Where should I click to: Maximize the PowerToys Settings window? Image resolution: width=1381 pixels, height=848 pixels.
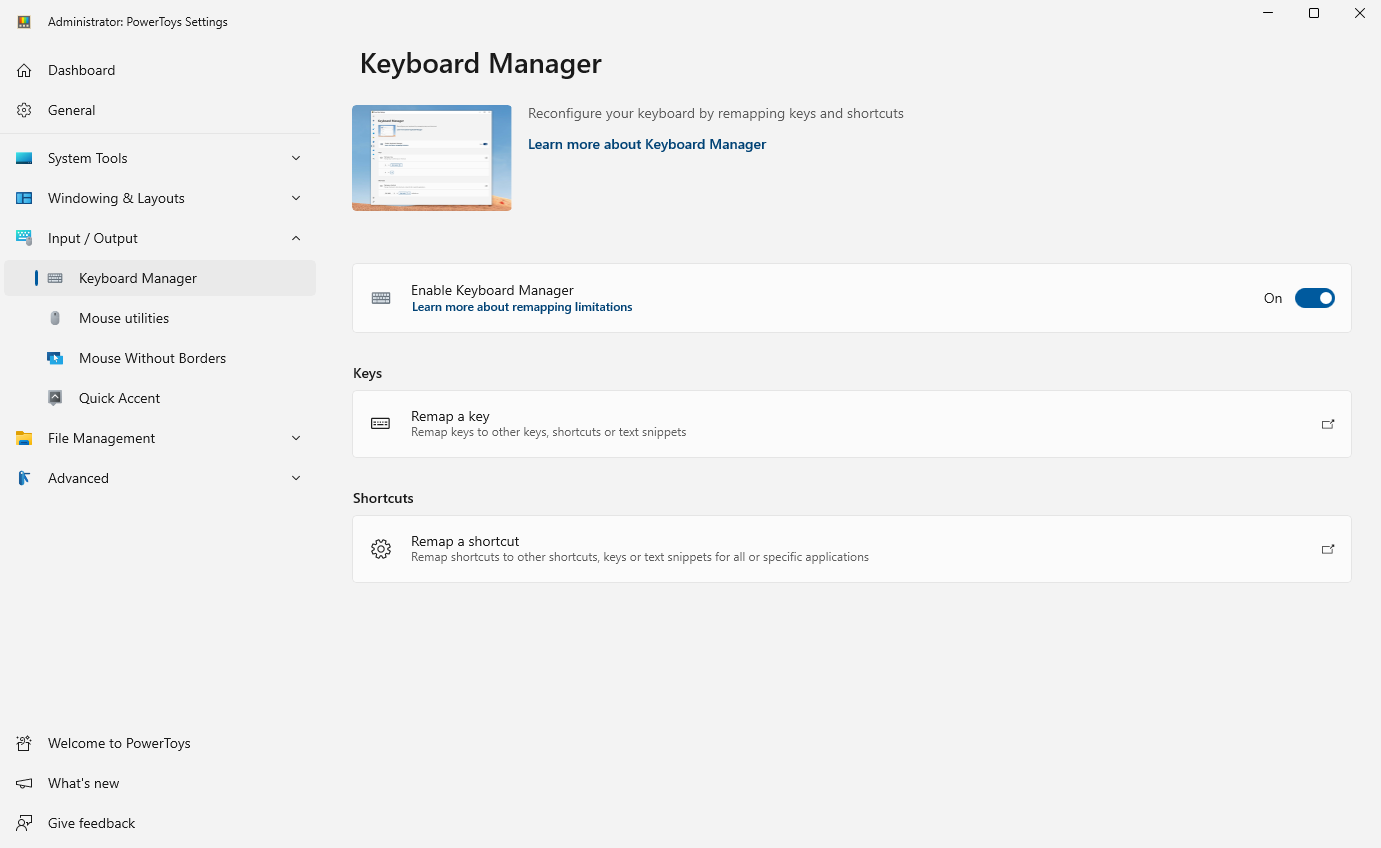click(1314, 13)
